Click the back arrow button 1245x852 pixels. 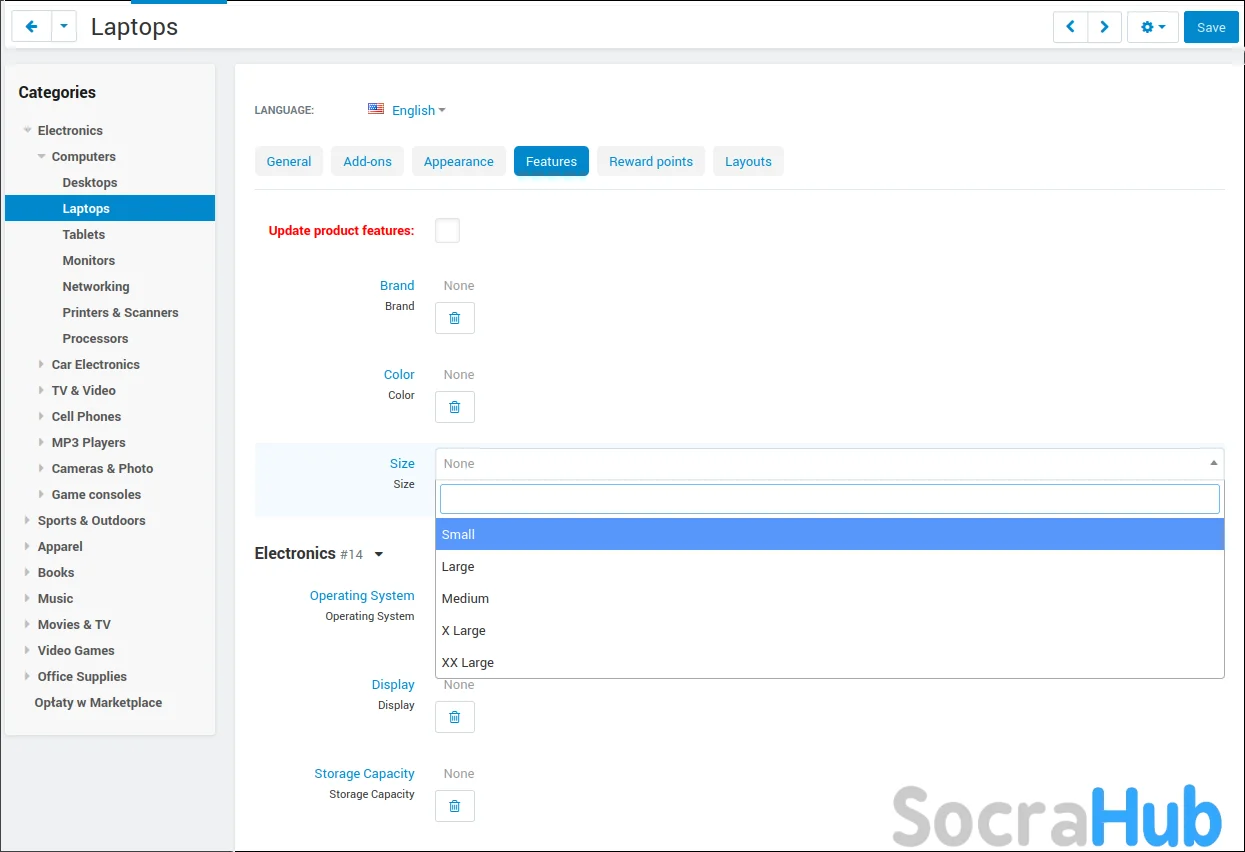click(x=31, y=27)
